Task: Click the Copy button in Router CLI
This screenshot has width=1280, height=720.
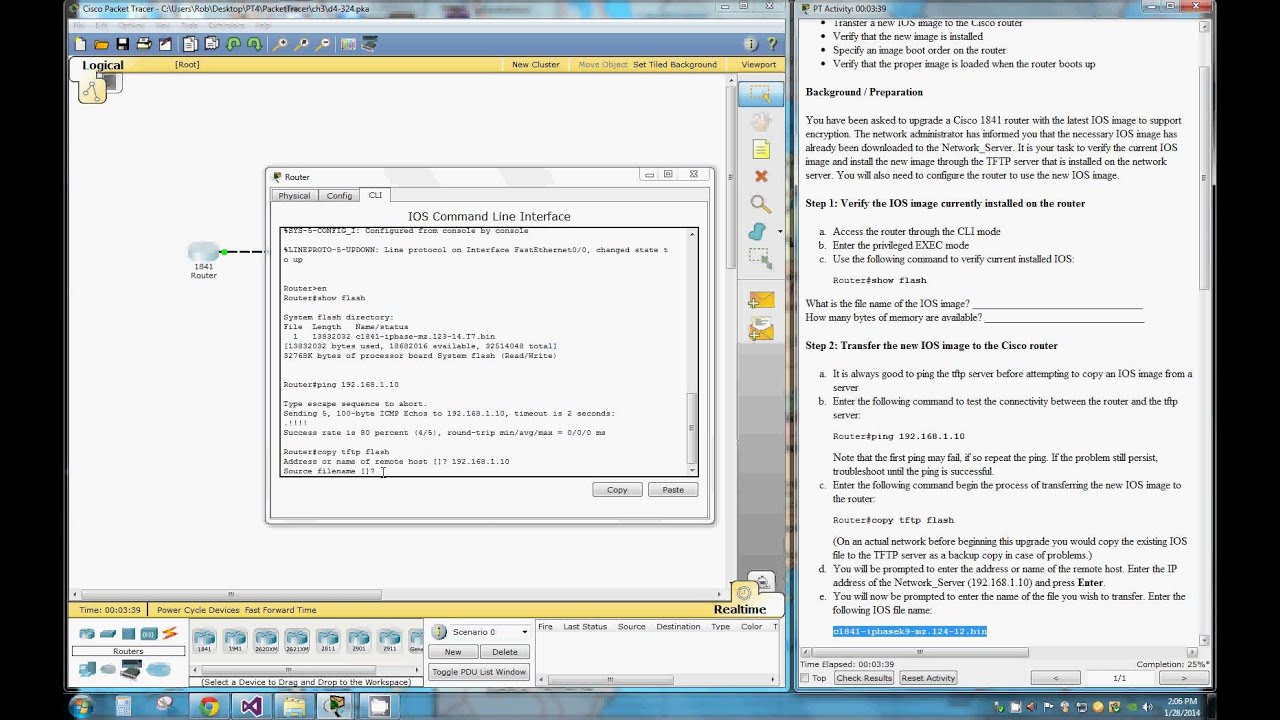Action: (x=617, y=490)
